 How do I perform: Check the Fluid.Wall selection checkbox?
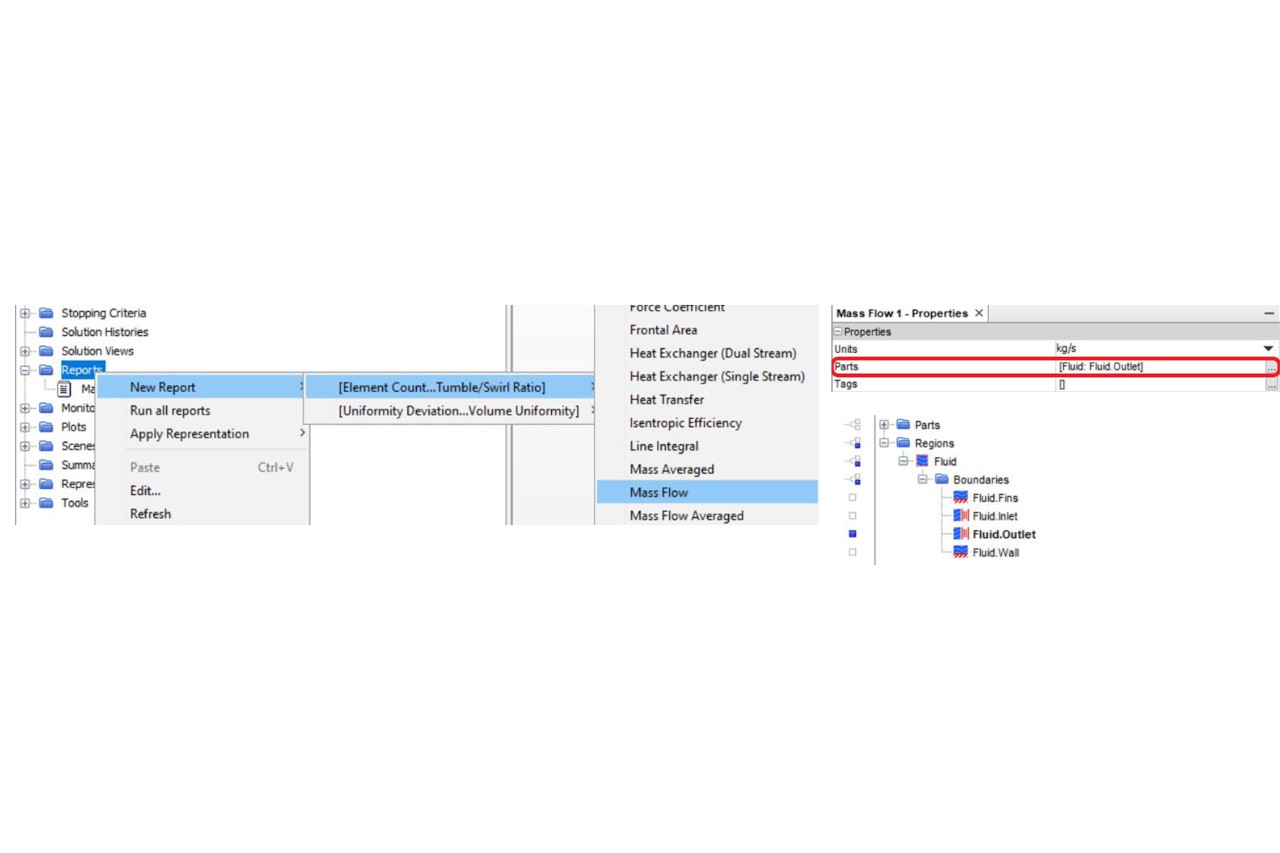tap(852, 552)
